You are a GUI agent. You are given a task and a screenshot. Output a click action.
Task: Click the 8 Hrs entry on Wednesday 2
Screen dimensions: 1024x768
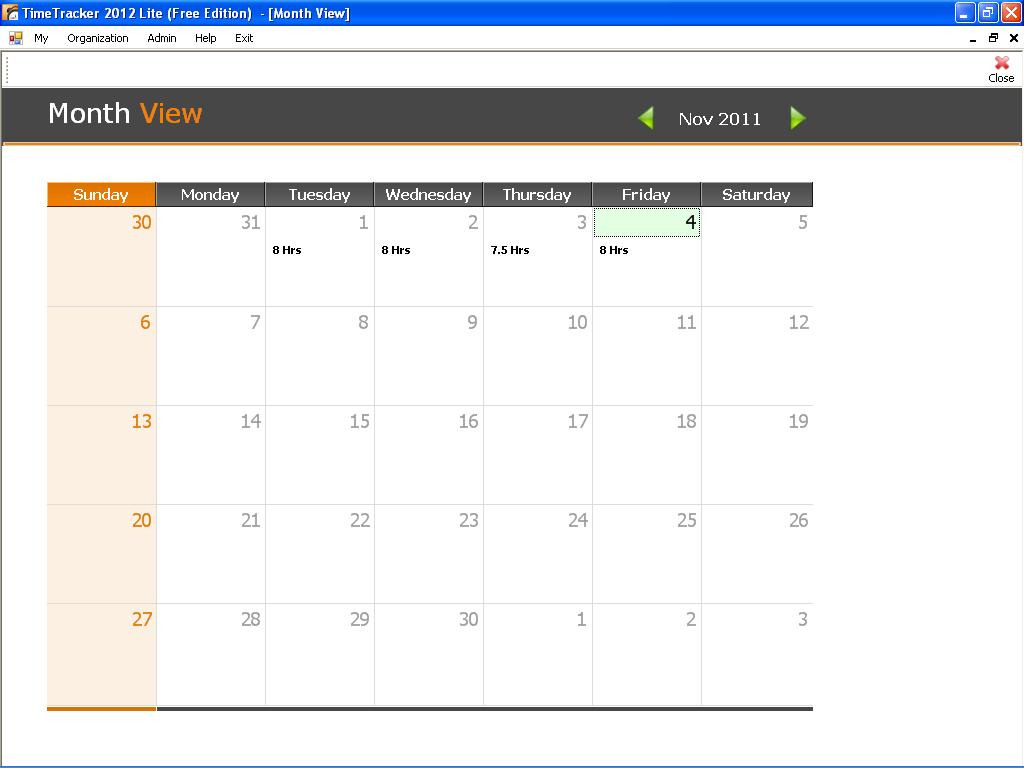[x=396, y=250]
